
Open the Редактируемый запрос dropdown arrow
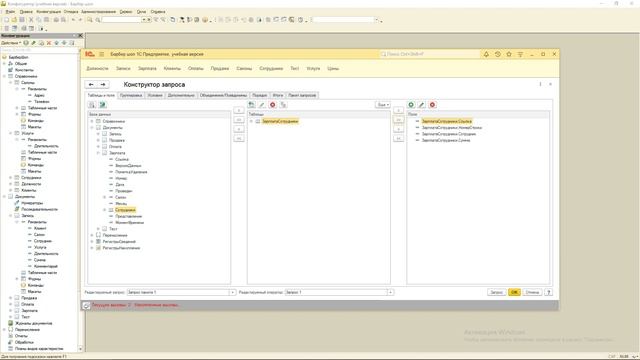click(232, 292)
